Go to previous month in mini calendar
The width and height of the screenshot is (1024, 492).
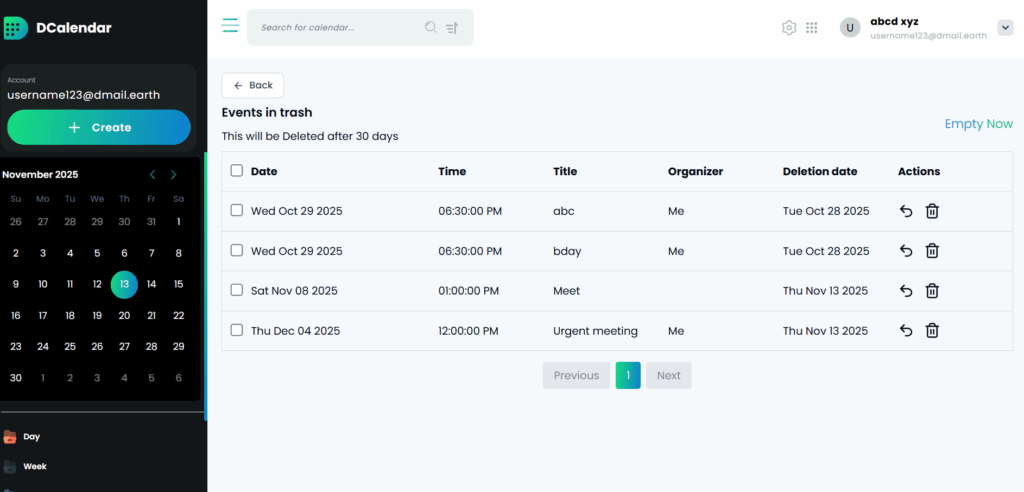point(152,175)
